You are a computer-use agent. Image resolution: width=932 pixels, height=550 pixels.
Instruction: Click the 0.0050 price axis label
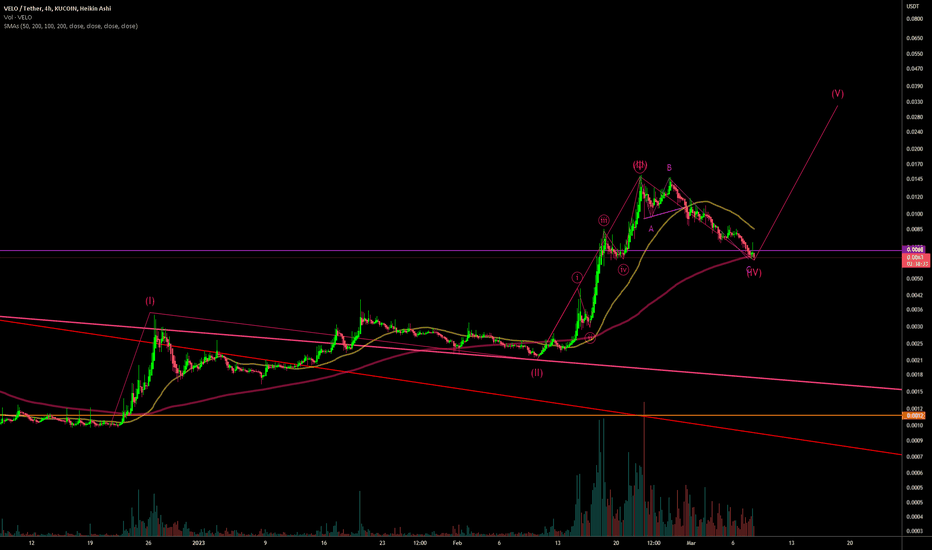click(x=914, y=278)
